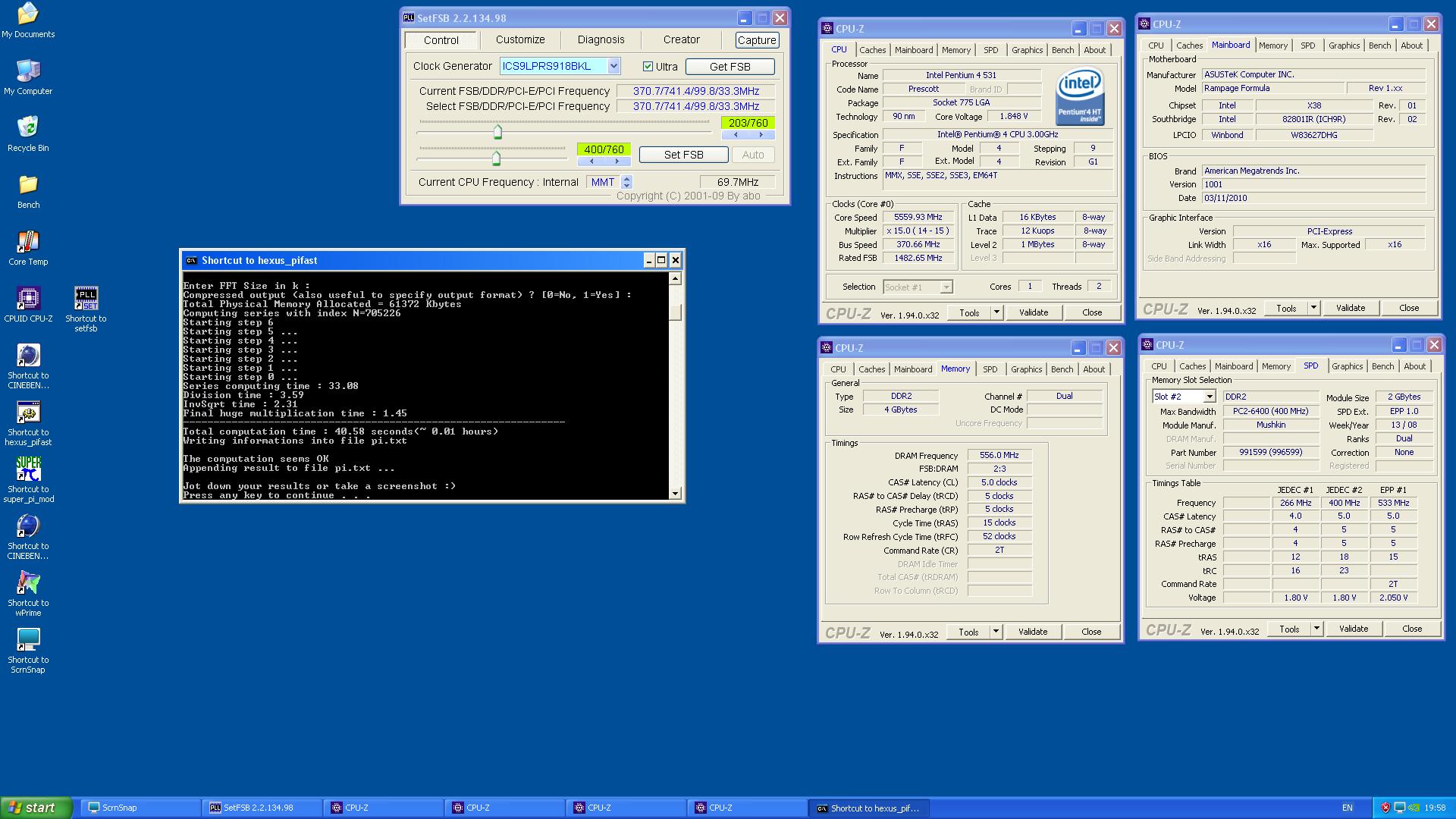Launch CINEBENCH shortcut above wPrime icon
Image resolution: width=1456 pixels, height=819 pixels.
pyautogui.click(x=28, y=536)
